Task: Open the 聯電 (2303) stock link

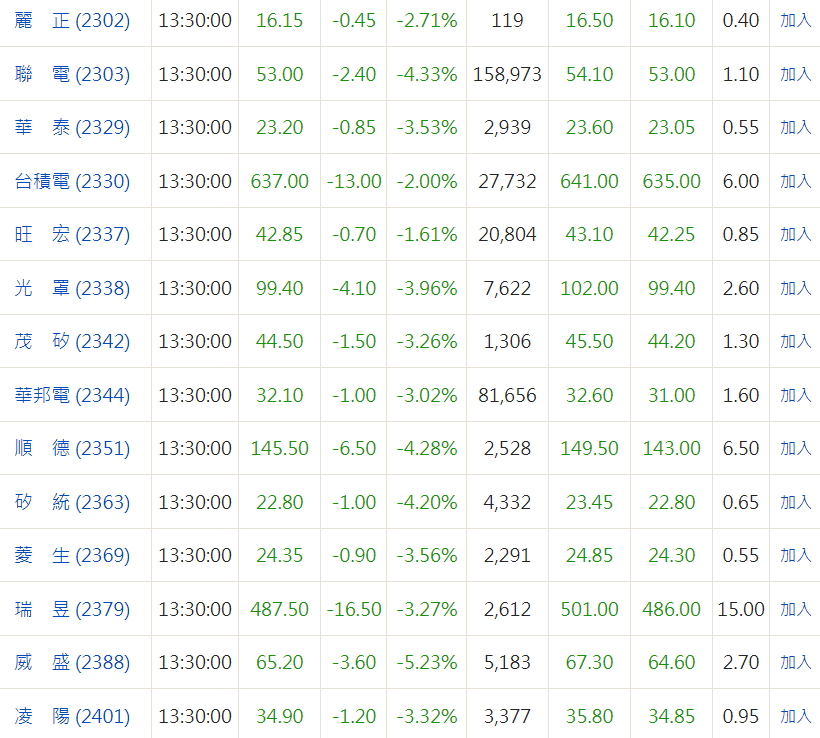Action: [72, 74]
